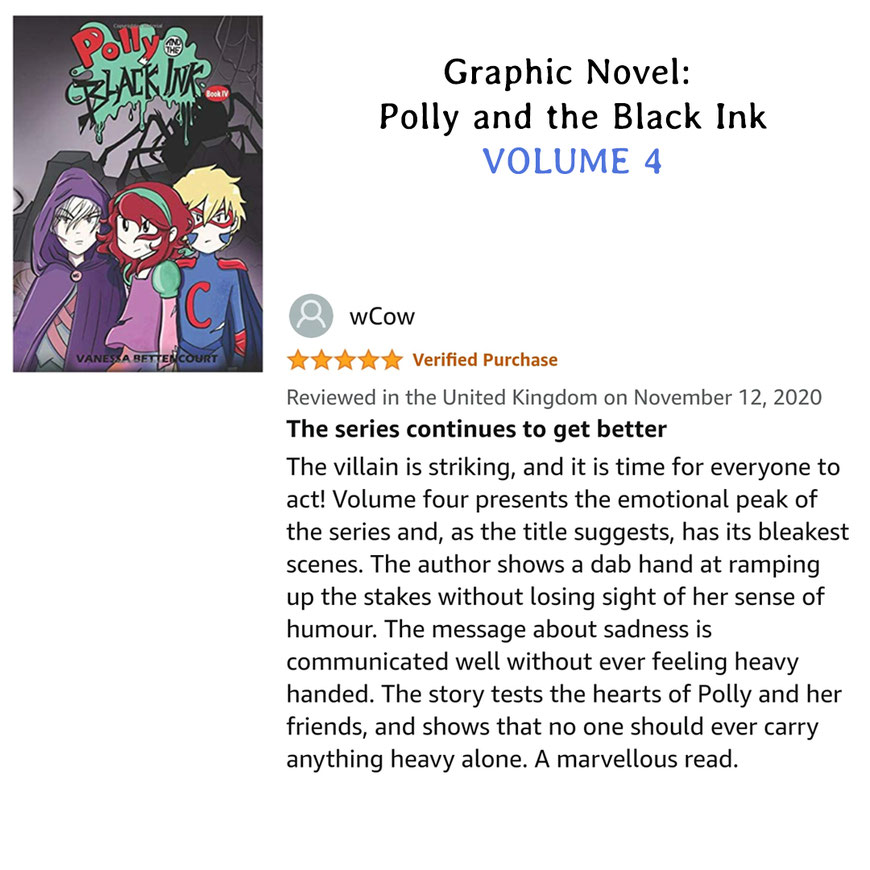Click the 'Graphic Novel:' heading text
The width and height of the screenshot is (870, 870).
567,73
